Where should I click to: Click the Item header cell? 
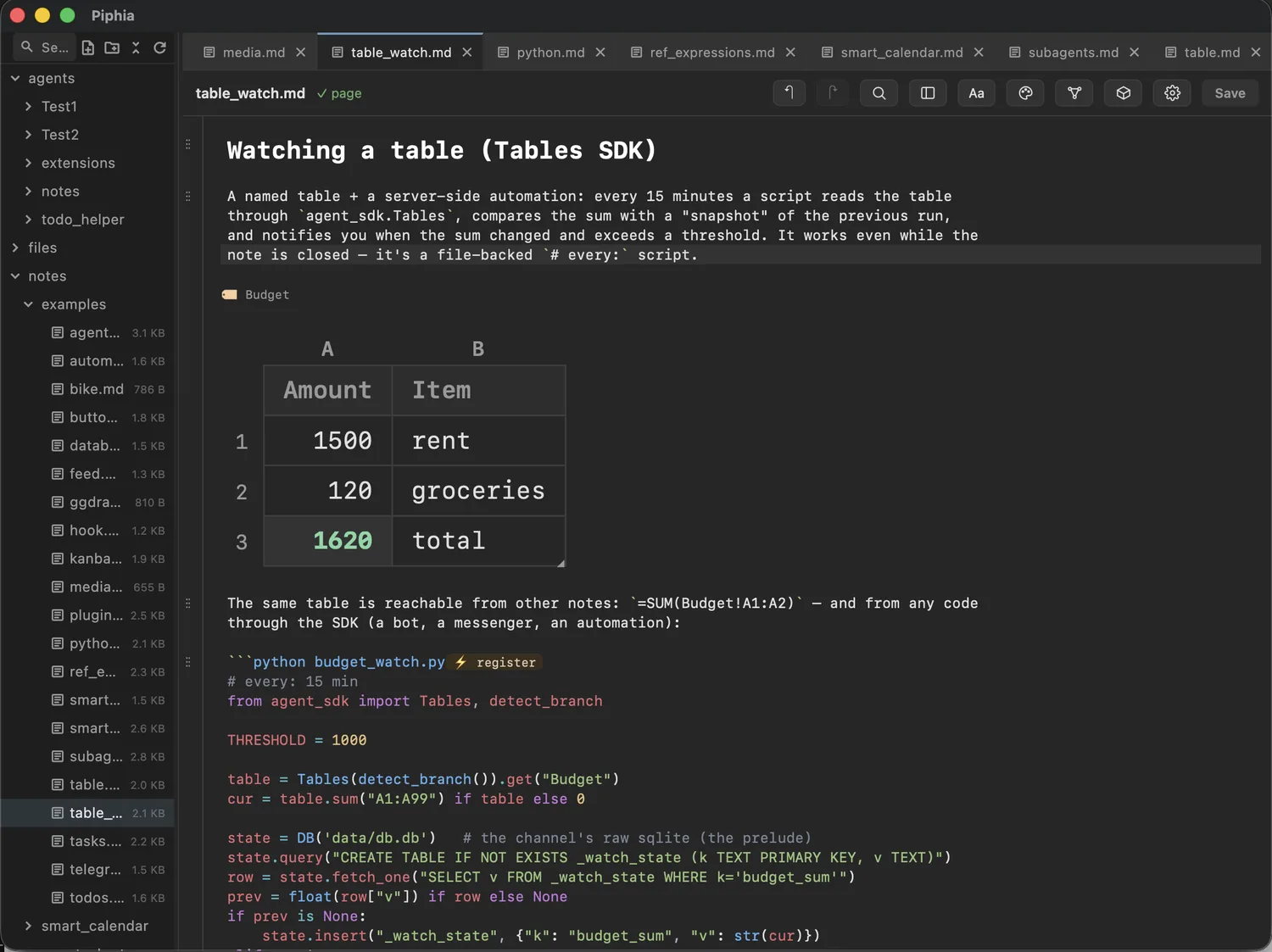(478, 391)
